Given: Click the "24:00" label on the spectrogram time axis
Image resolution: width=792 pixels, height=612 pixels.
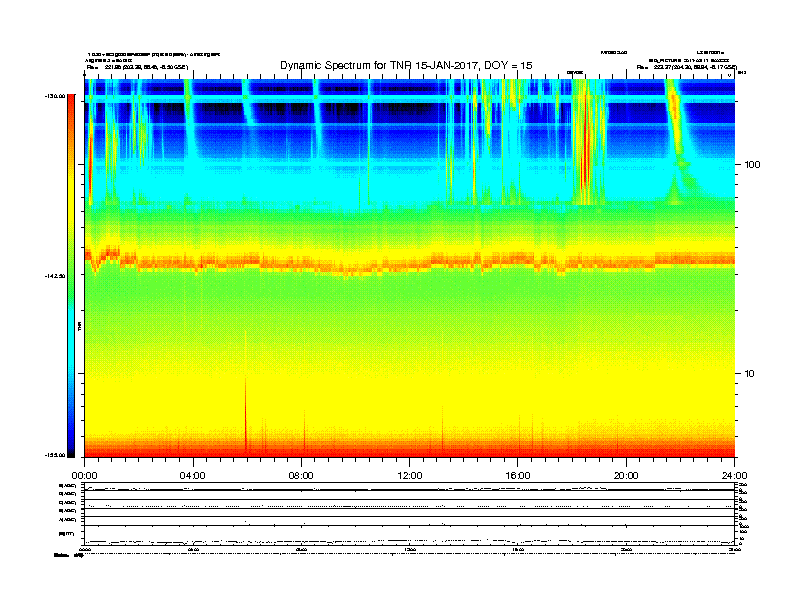Looking at the screenshot, I should [x=734, y=476].
